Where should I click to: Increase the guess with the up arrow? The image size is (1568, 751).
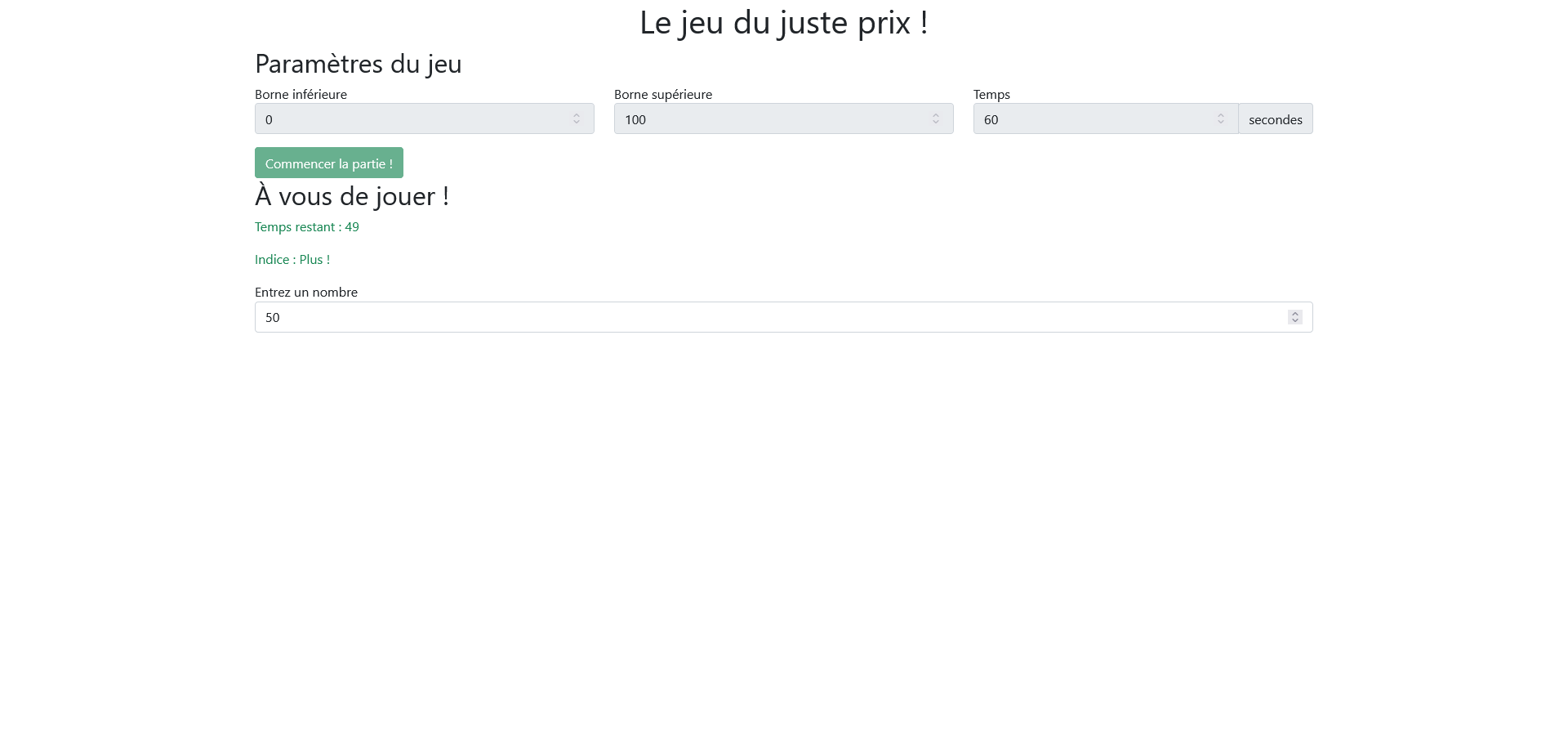[1295, 314]
